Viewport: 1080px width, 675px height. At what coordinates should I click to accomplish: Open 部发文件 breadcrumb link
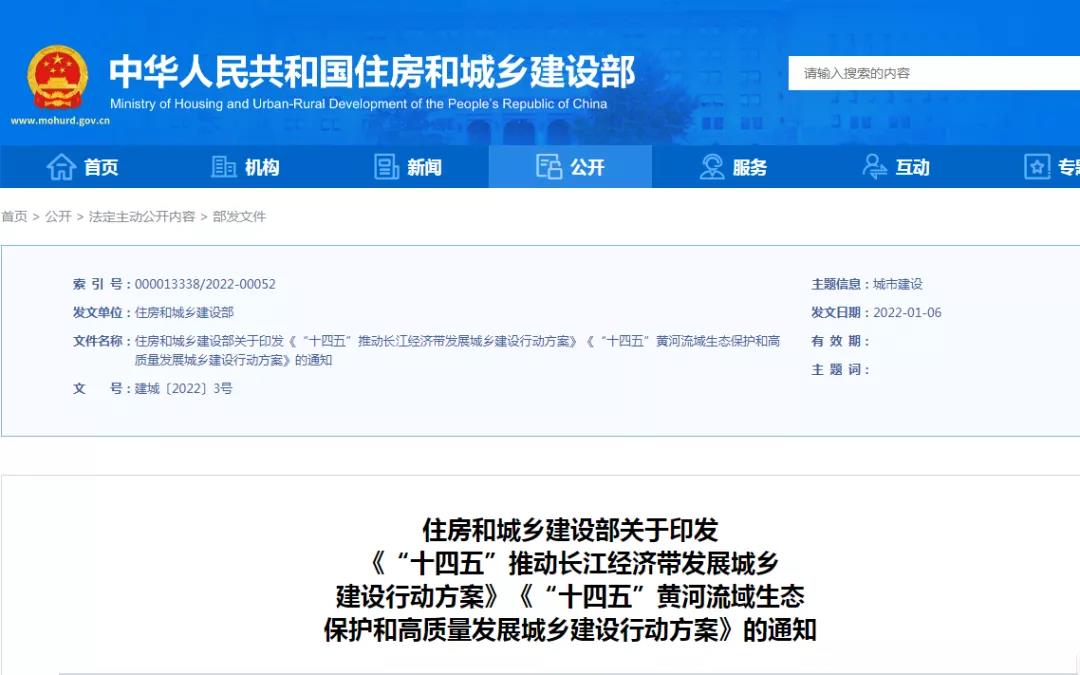click(239, 216)
